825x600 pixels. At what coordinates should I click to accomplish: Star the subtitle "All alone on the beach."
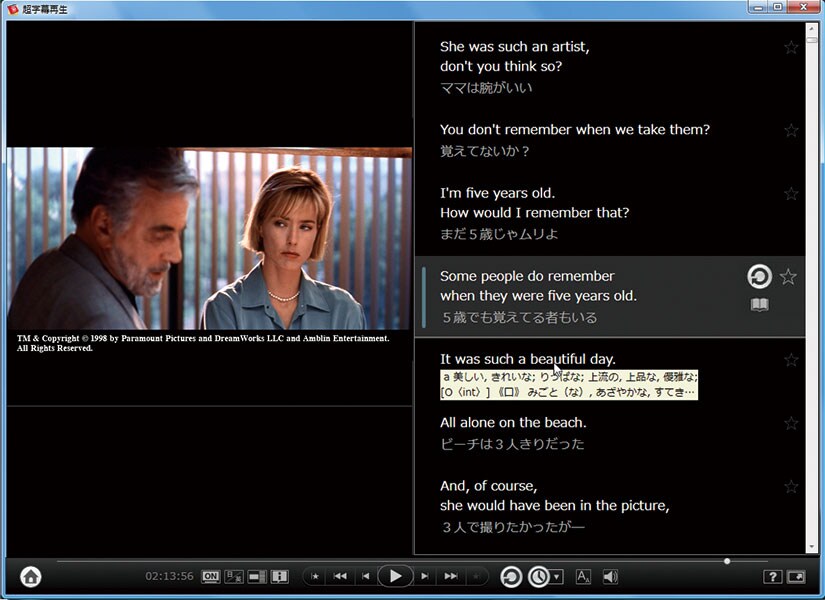click(791, 423)
